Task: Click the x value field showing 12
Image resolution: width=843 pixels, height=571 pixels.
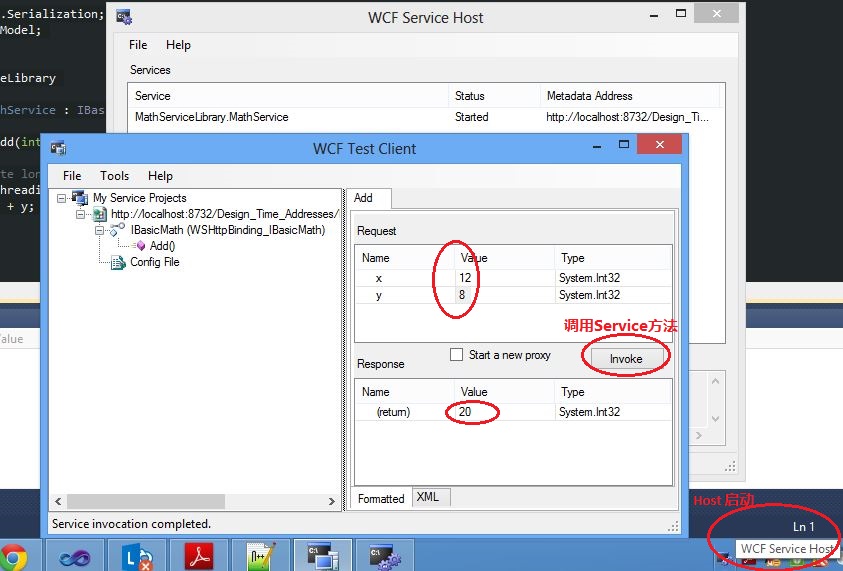Action: click(504, 278)
